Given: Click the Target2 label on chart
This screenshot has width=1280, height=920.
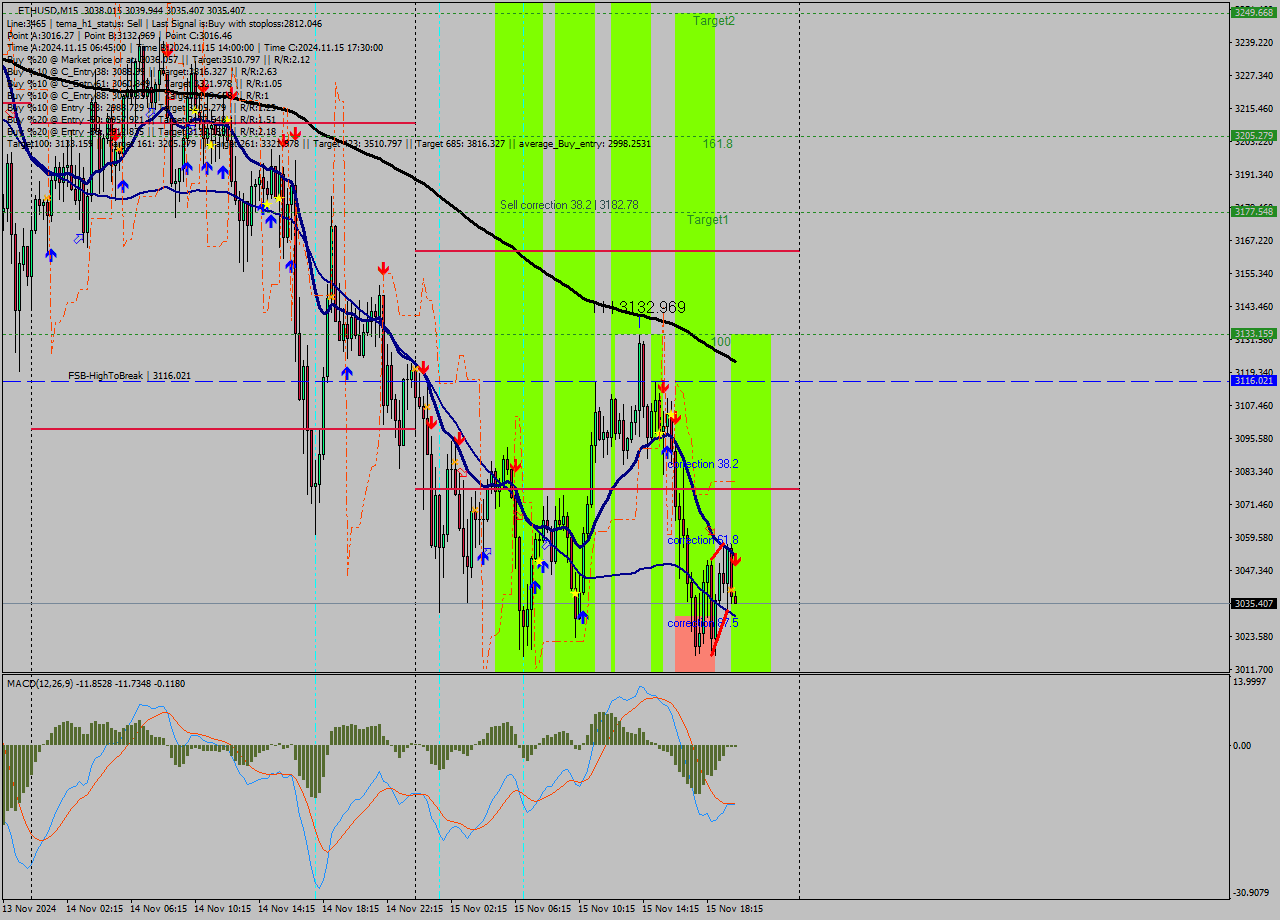Looking at the screenshot, I should (x=714, y=20).
